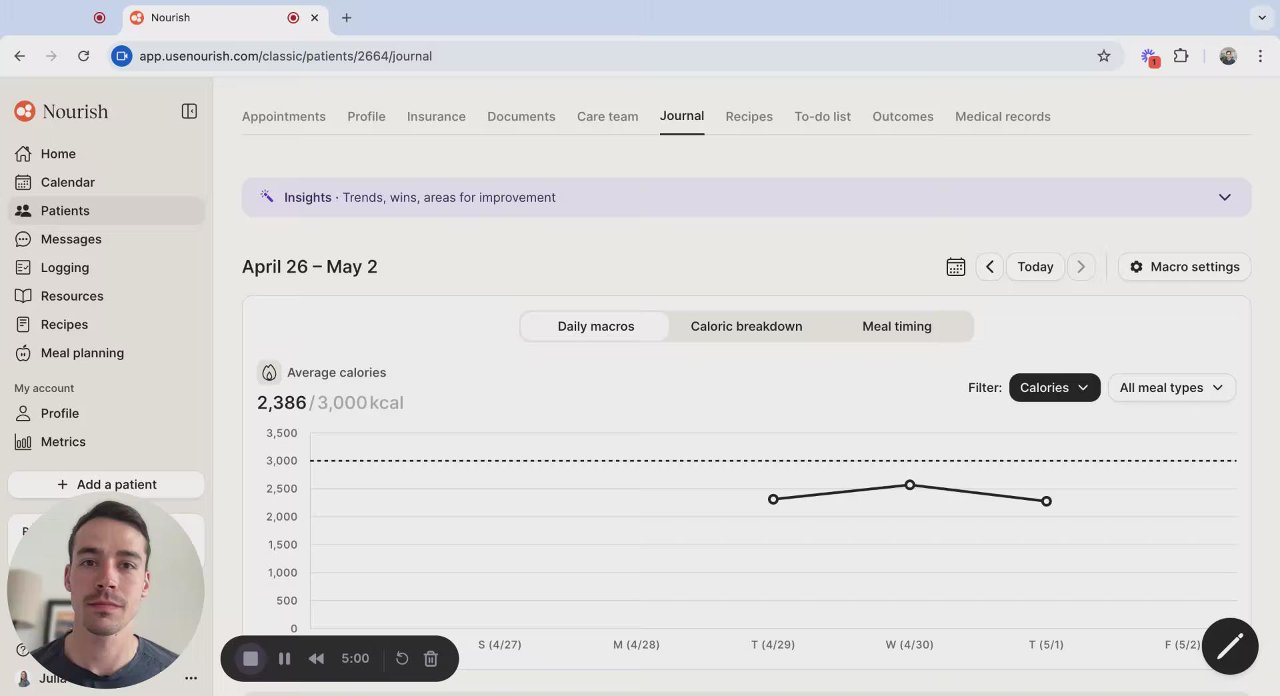The height and width of the screenshot is (696, 1280).
Task: Switch to the patient Profile tab
Action: pos(366,117)
